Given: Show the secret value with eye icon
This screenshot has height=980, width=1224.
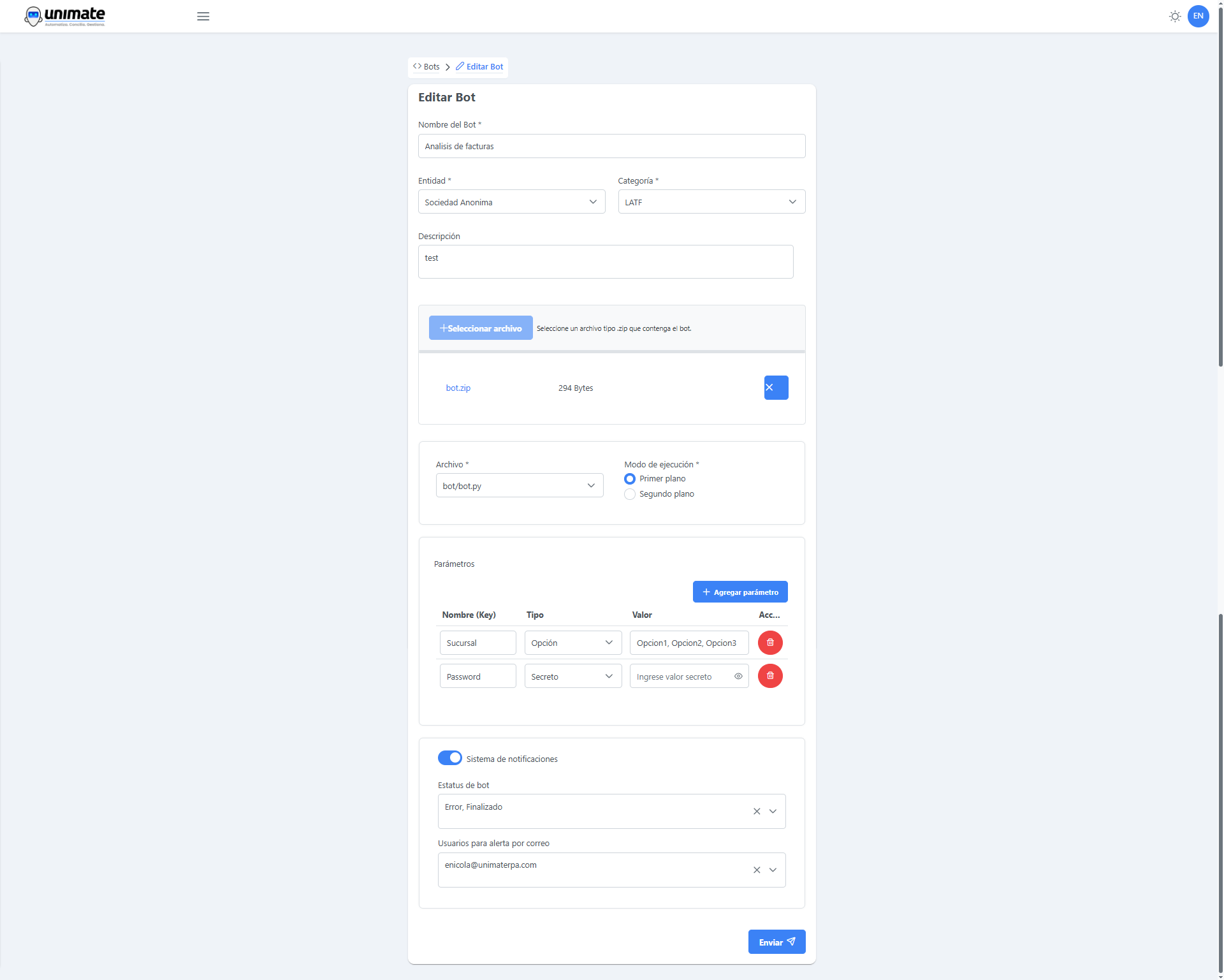Looking at the screenshot, I should point(738,676).
